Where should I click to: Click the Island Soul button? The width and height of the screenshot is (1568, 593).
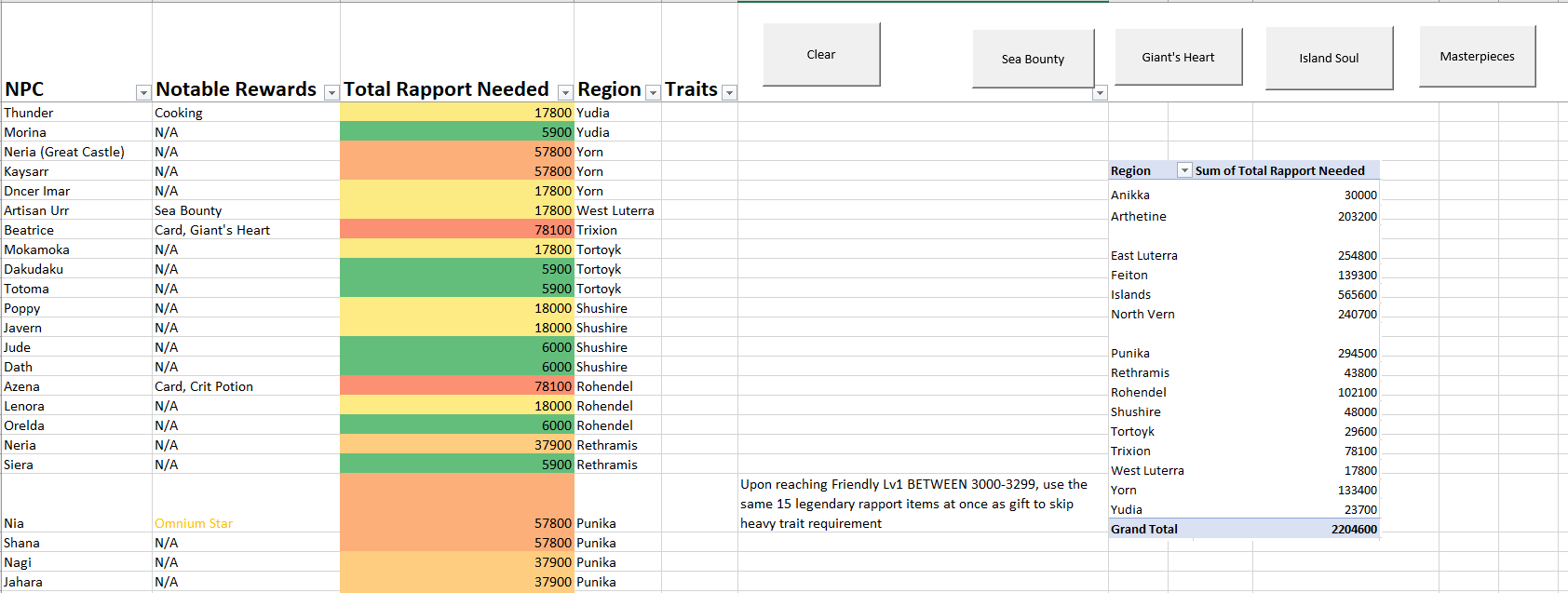click(x=1330, y=58)
